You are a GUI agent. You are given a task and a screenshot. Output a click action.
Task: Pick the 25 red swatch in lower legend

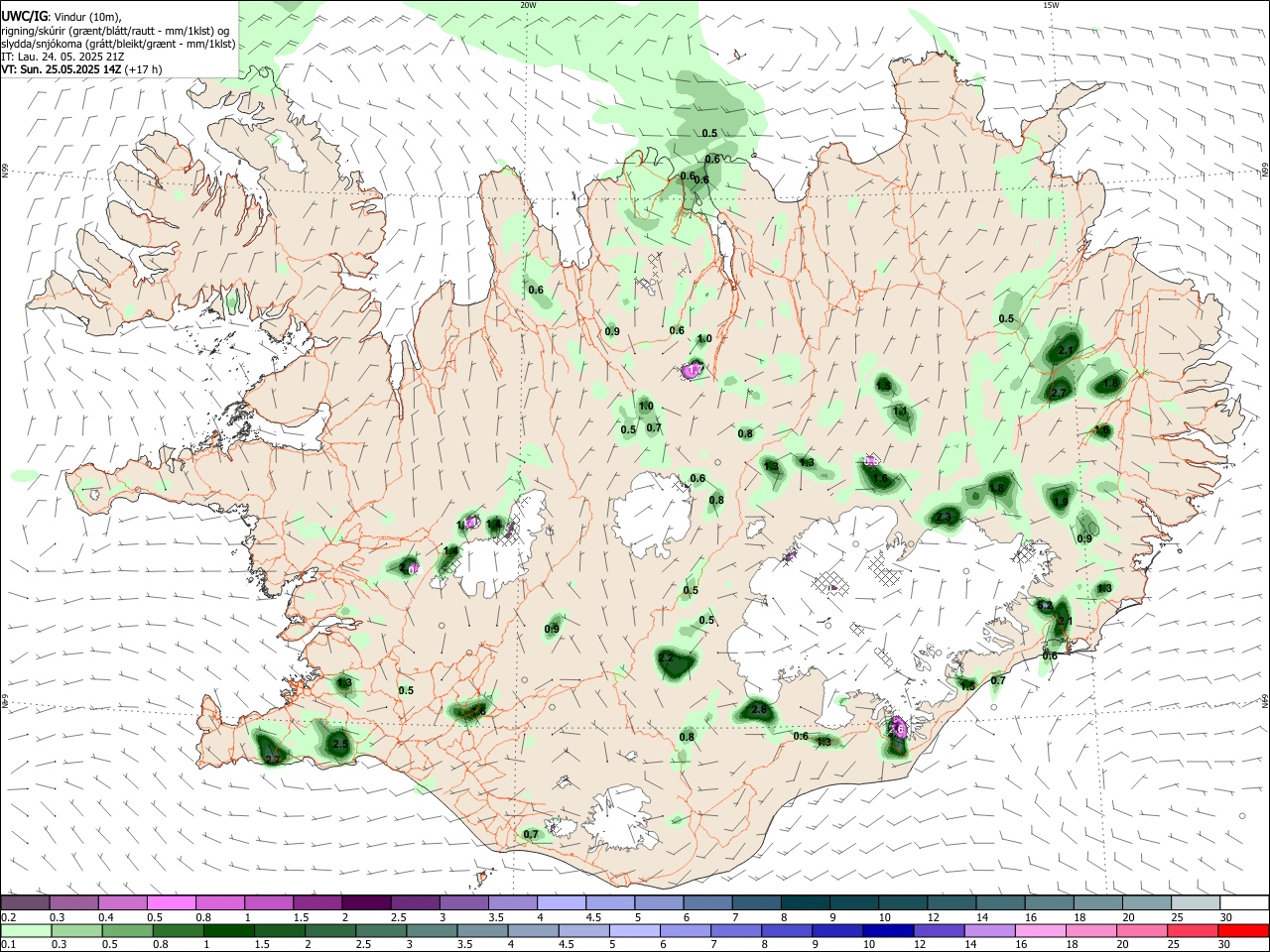[x=1193, y=931]
